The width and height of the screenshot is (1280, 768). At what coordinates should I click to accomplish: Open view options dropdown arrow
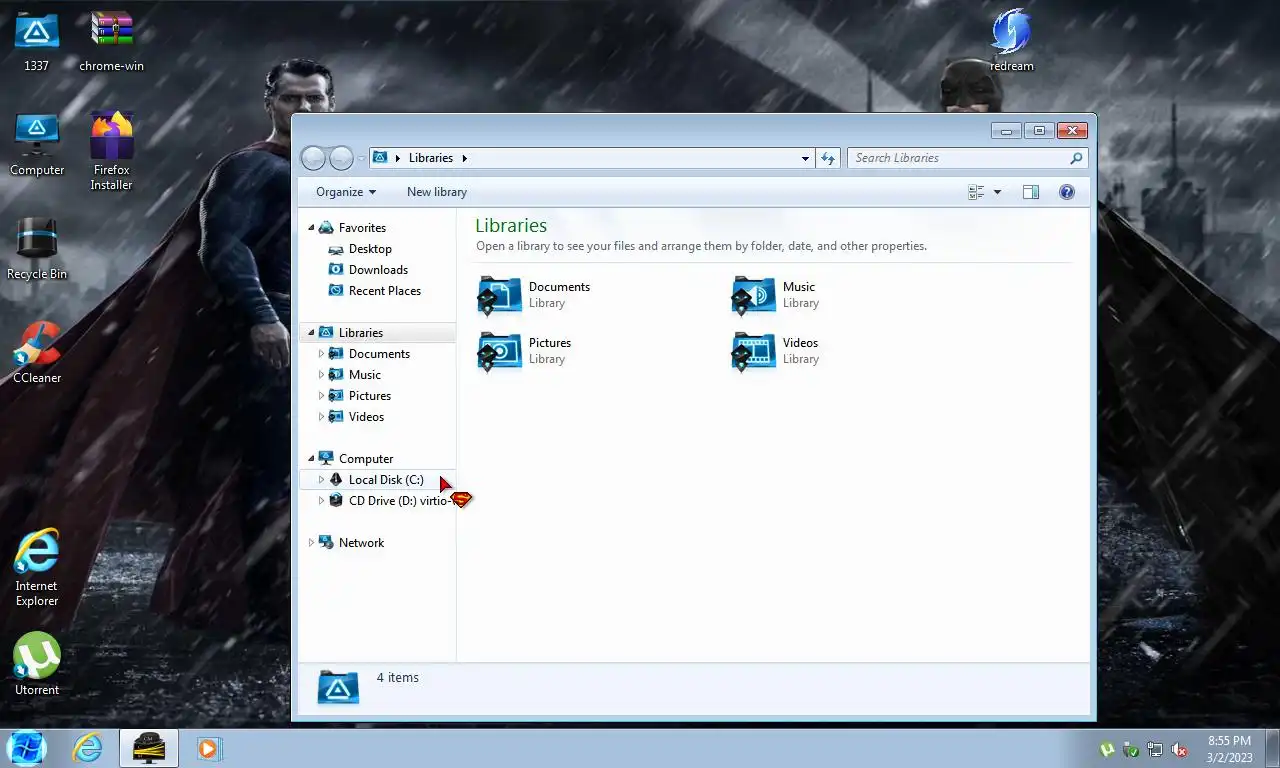[x=997, y=192]
